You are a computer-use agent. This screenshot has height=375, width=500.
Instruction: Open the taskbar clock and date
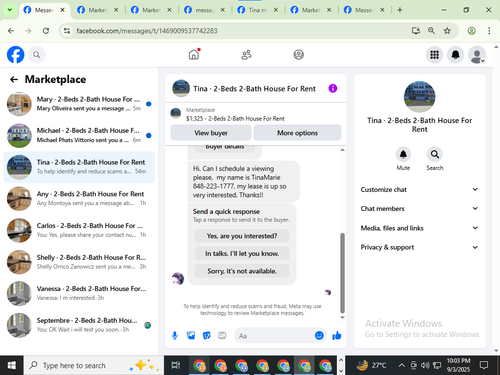tap(458, 365)
